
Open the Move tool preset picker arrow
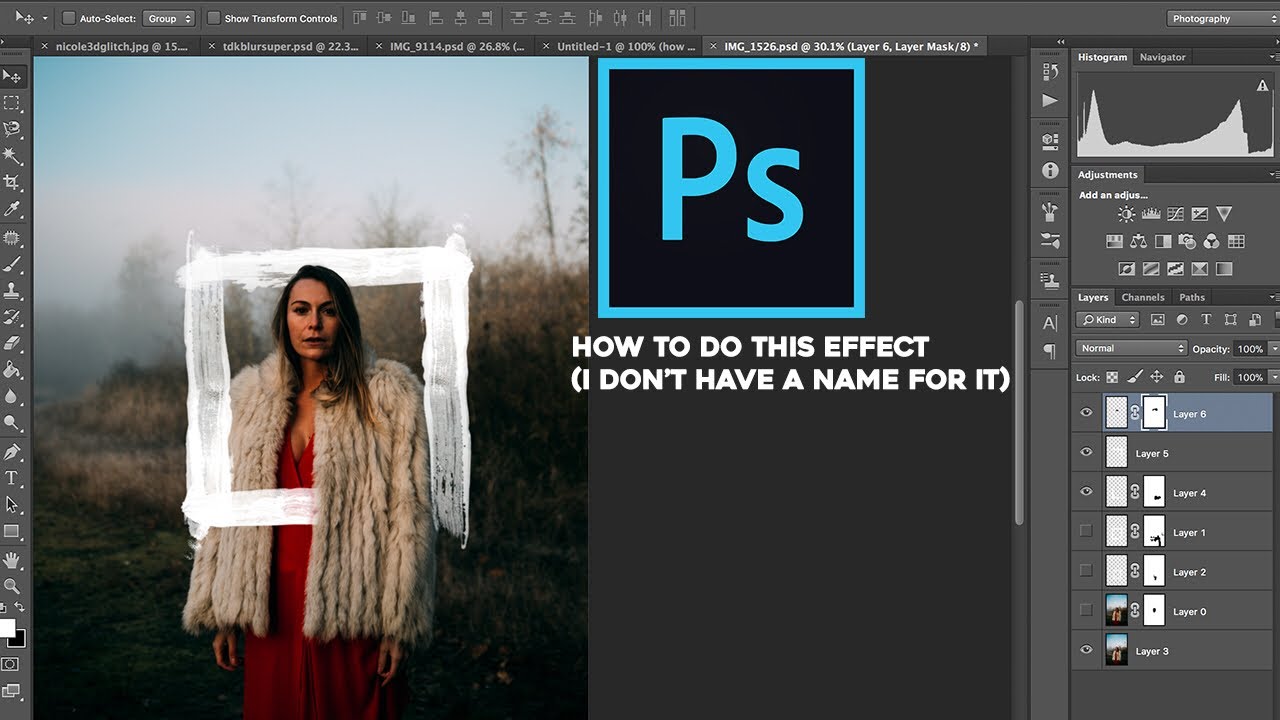click(x=45, y=18)
